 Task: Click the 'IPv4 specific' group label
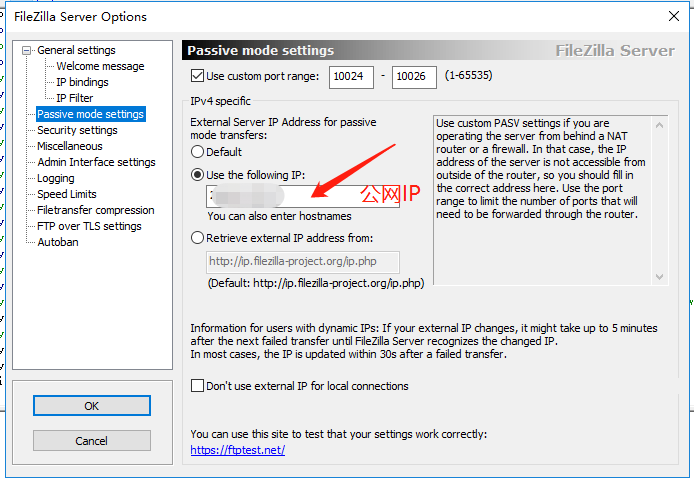coord(220,101)
